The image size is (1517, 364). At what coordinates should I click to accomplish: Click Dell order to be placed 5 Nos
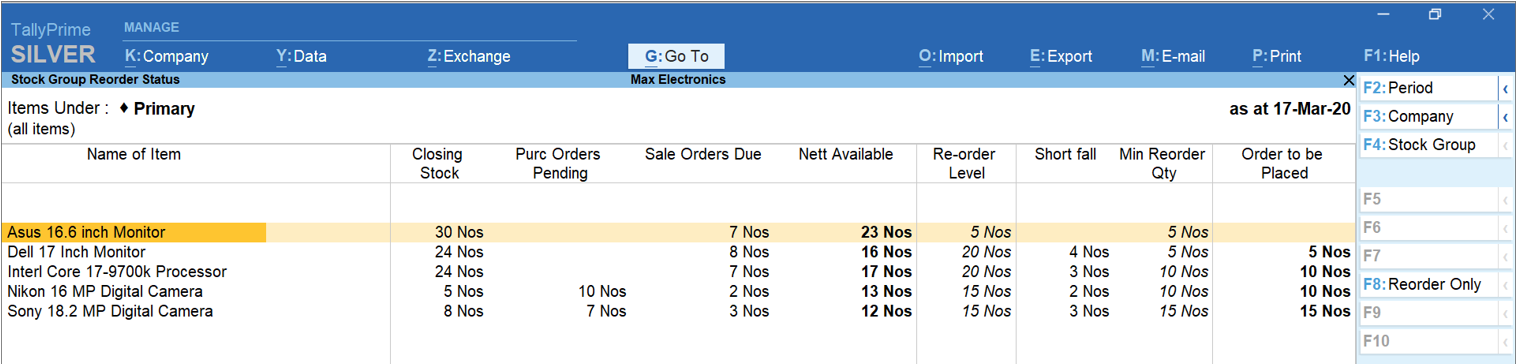click(1329, 252)
